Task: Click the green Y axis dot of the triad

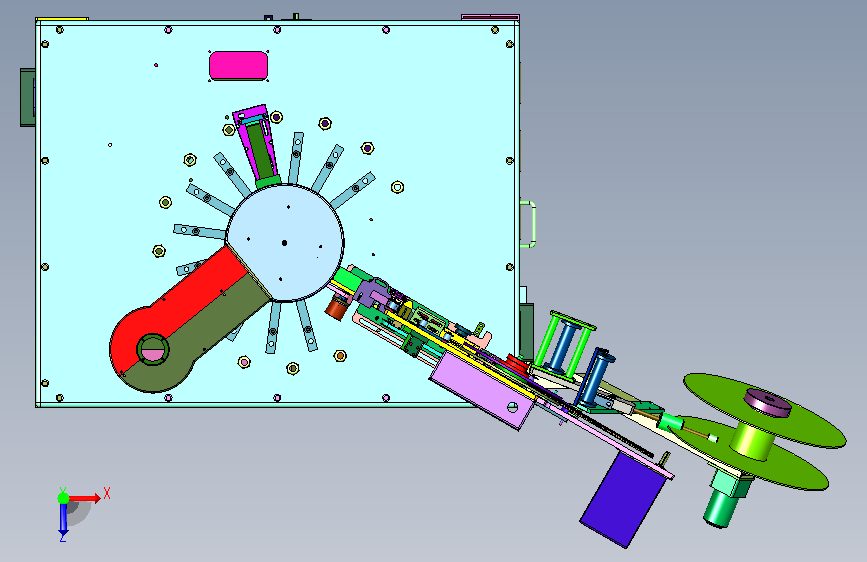Action: 63,498
